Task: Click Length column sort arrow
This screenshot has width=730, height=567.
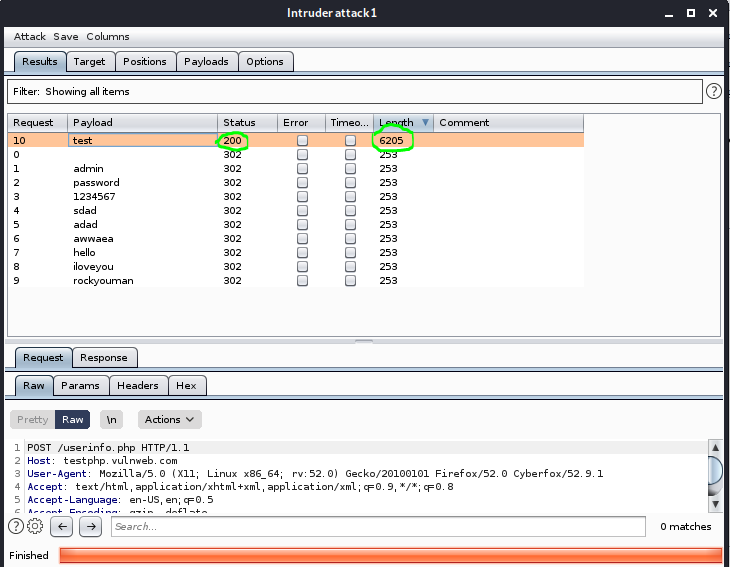Action: click(x=425, y=122)
